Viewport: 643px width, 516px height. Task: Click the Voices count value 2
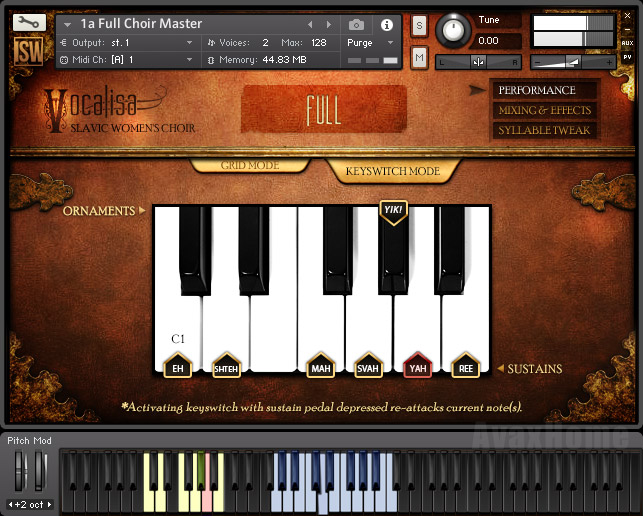click(265, 43)
